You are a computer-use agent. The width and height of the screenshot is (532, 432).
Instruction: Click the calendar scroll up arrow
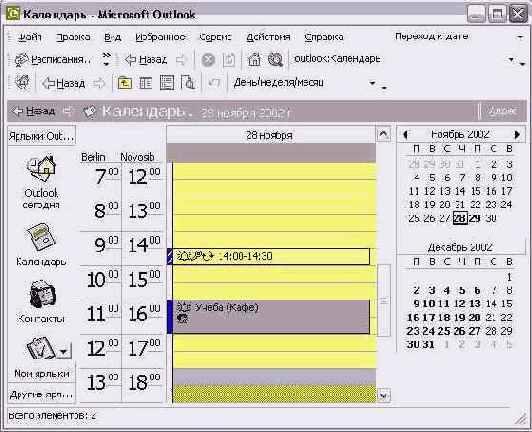383,134
